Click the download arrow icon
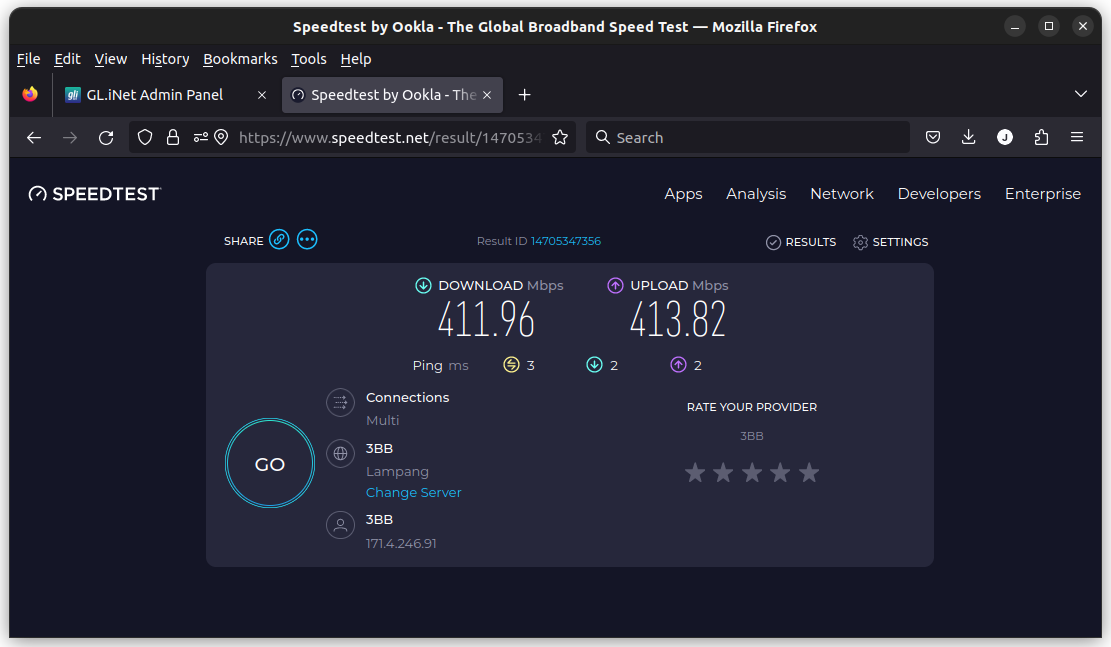1111x647 pixels. 423,286
